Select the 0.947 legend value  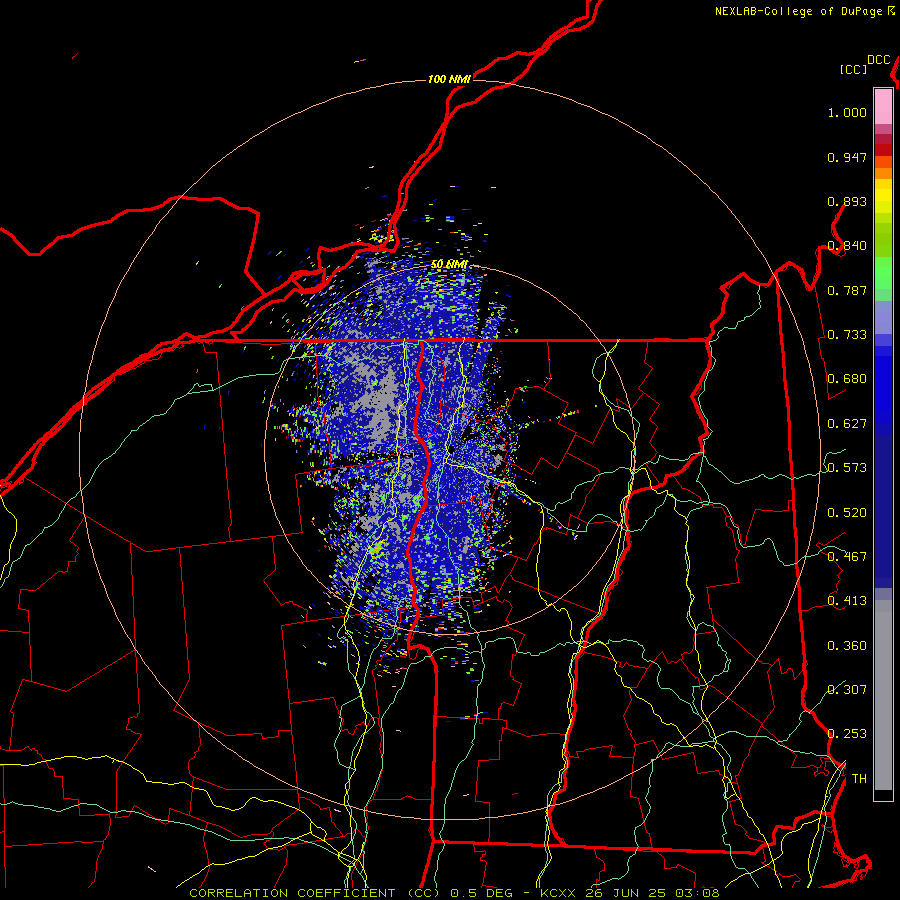click(x=847, y=157)
